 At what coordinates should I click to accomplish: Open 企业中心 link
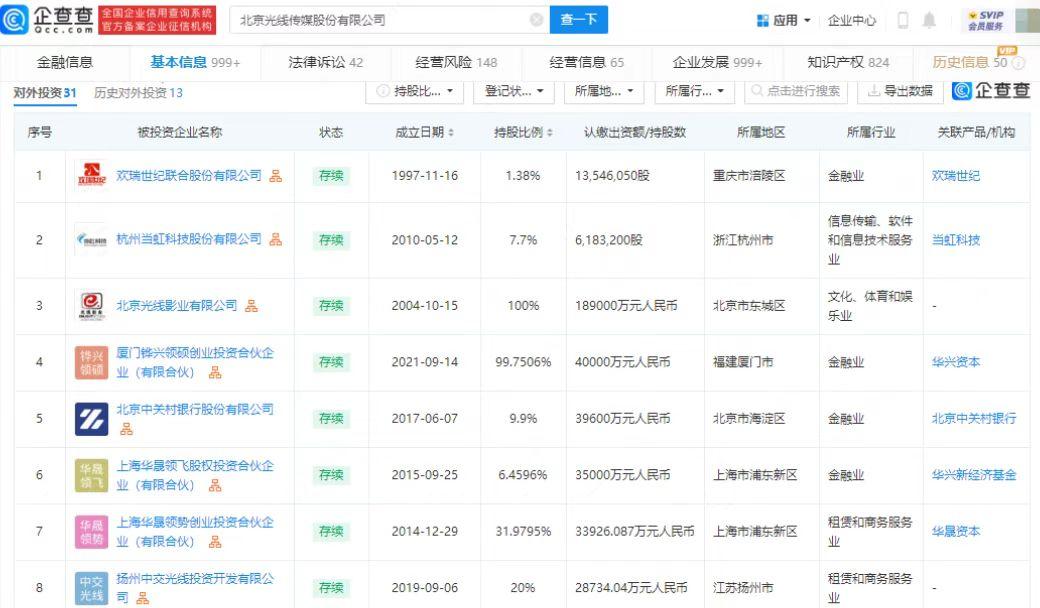[x=852, y=21]
